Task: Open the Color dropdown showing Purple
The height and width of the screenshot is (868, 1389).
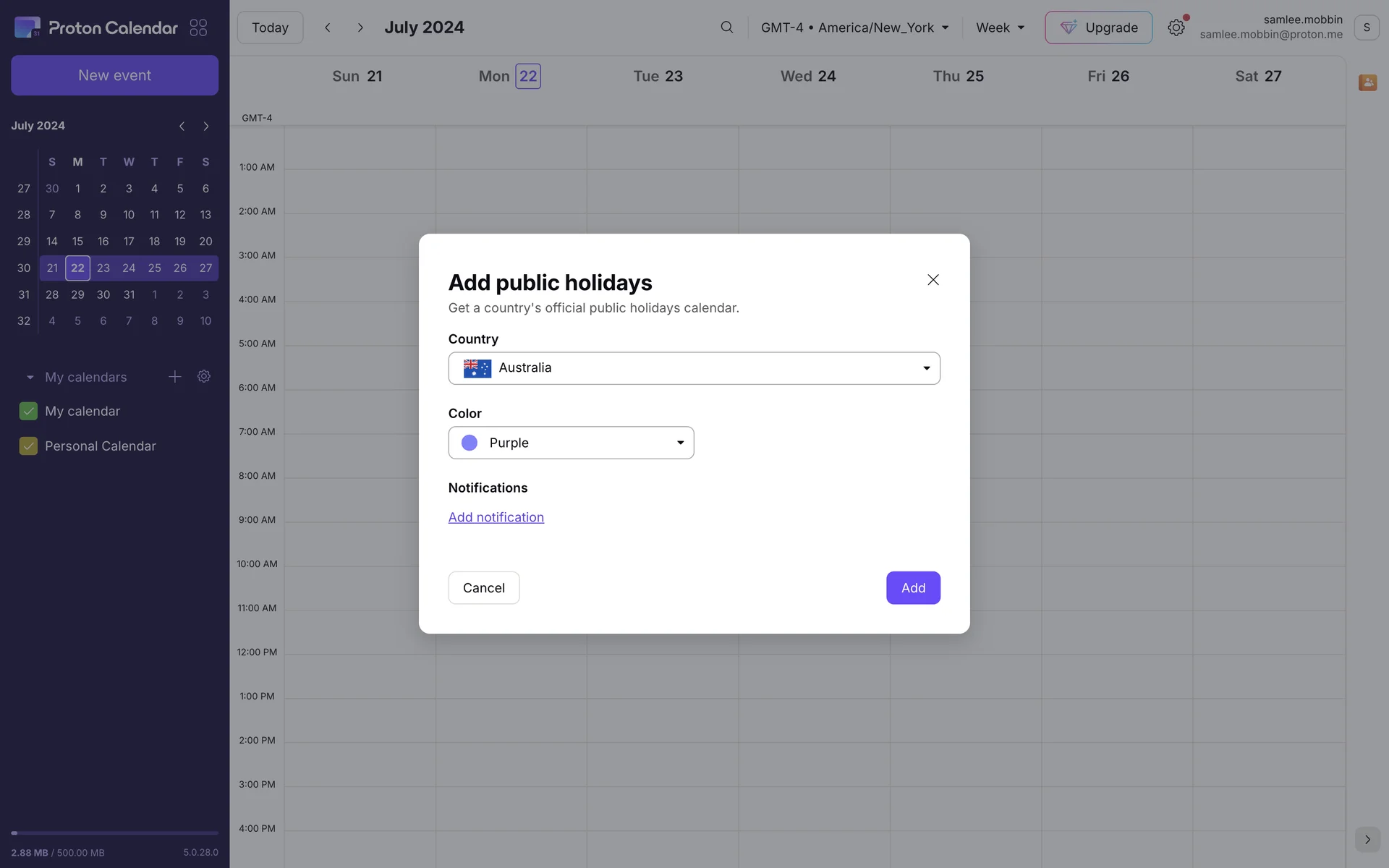Action: click(571, 443)
